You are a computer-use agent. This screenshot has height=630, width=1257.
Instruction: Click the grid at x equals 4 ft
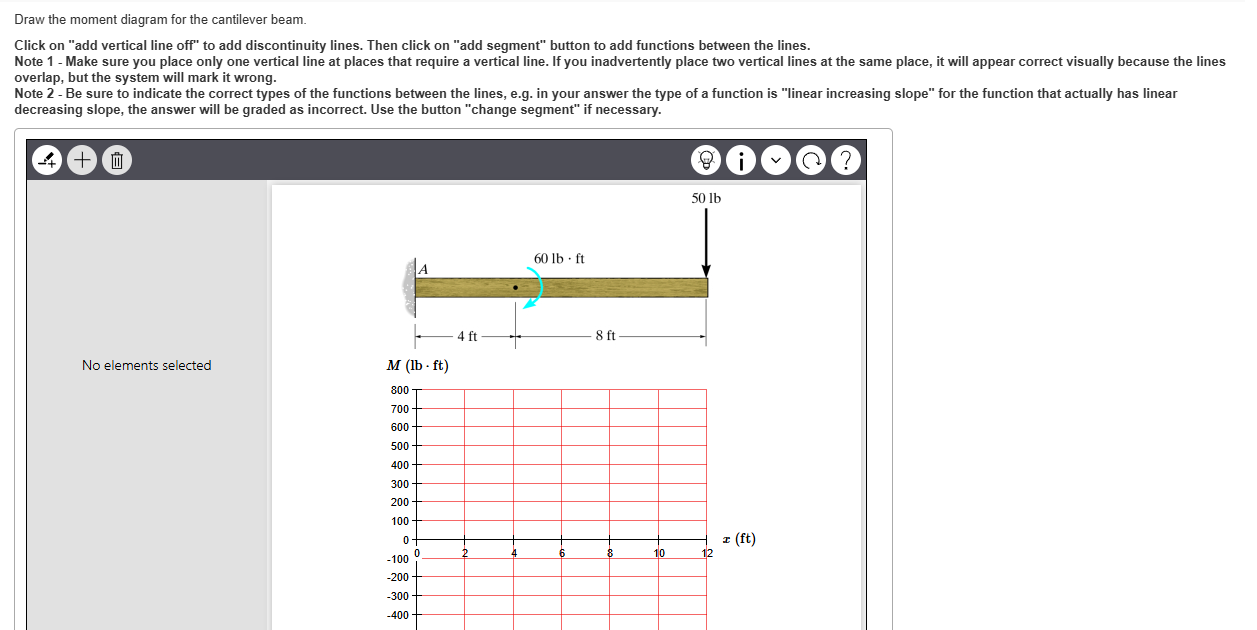[x=513, y=465]
